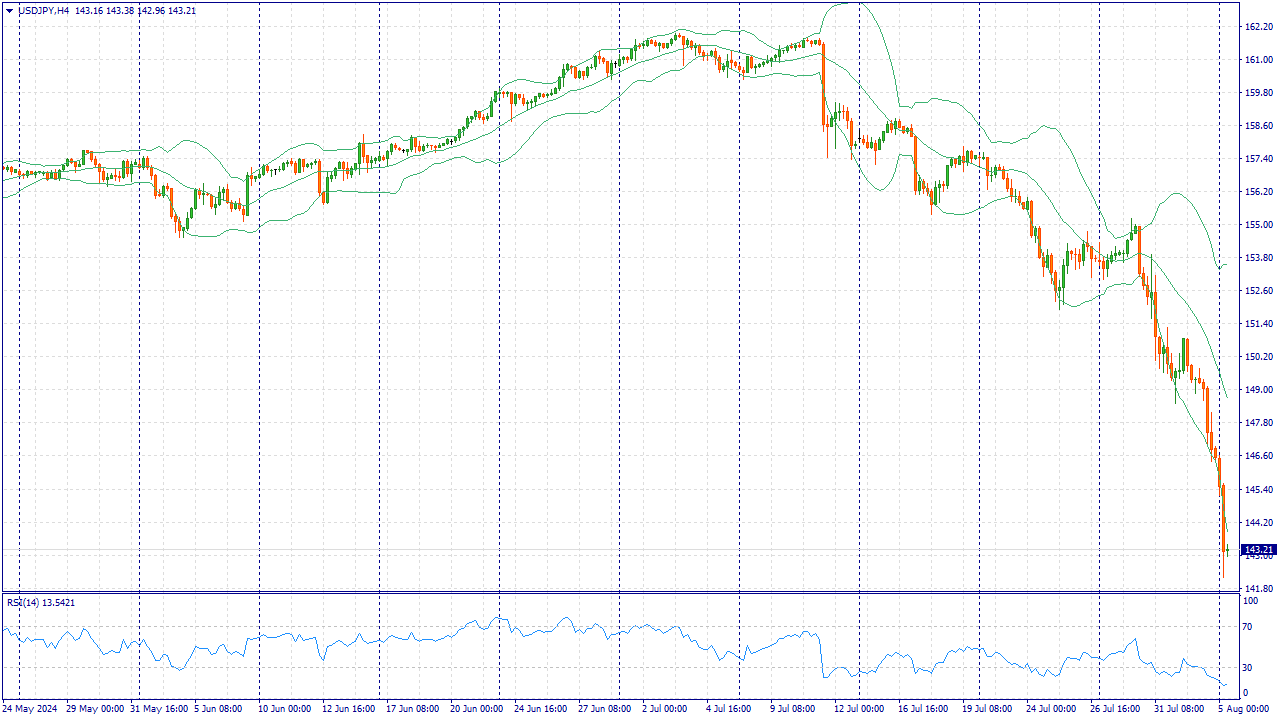Open the chart dropdown triangle beside USDJPY,H4
This screenshot has height=720, width=1280.
tap(10, 10)
